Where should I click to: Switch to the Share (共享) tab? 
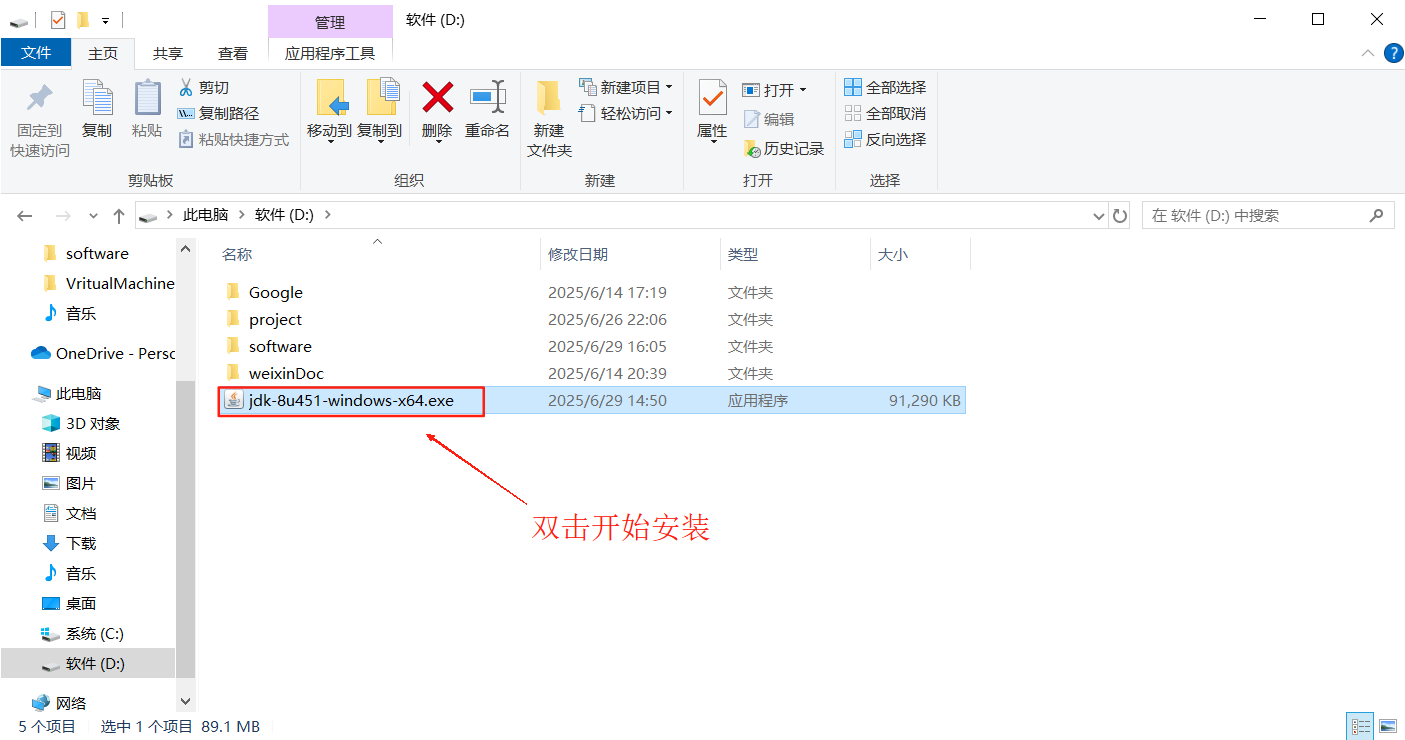(168, 53)
